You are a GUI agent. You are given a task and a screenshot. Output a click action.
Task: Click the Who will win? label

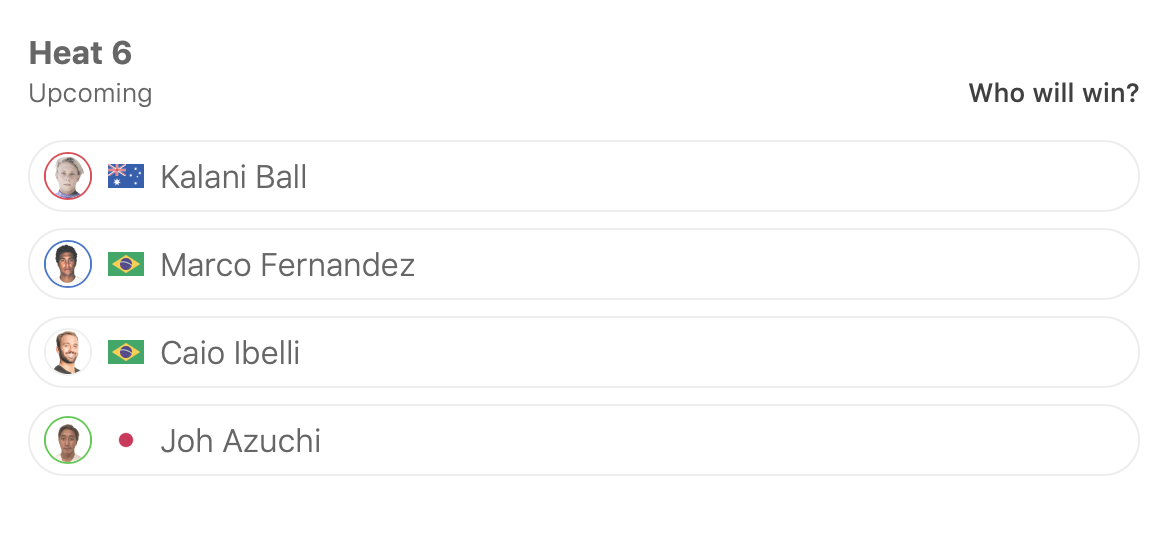point(1054,94)
